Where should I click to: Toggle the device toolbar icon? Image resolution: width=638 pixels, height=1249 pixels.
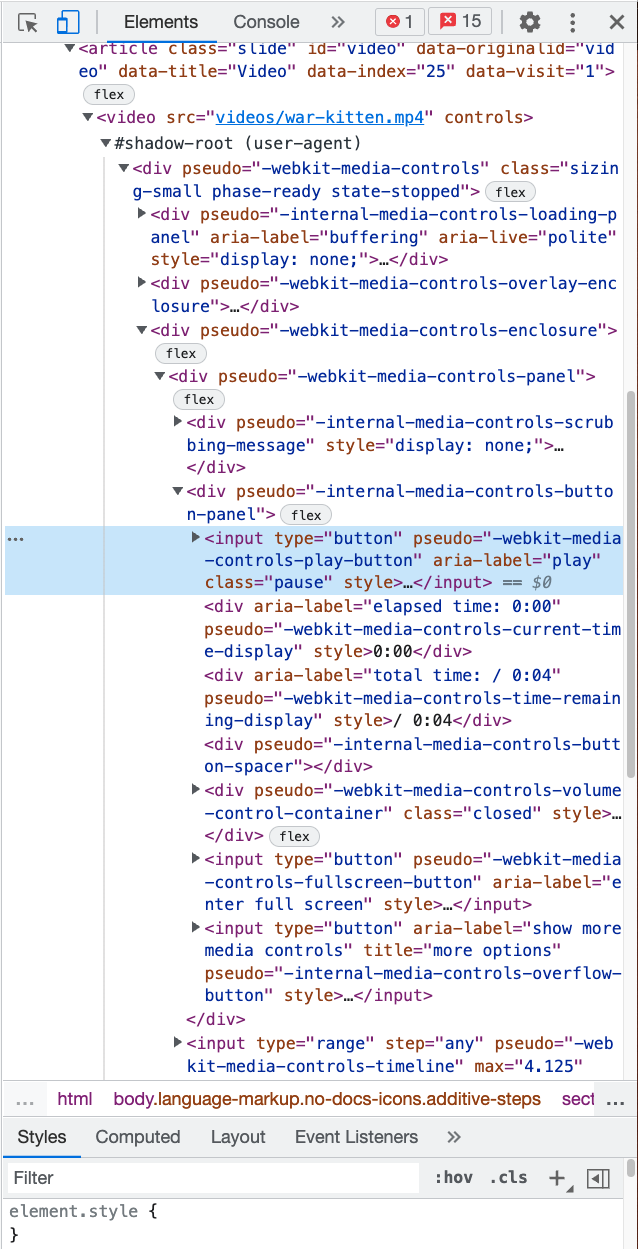click(x=67, y=22)
